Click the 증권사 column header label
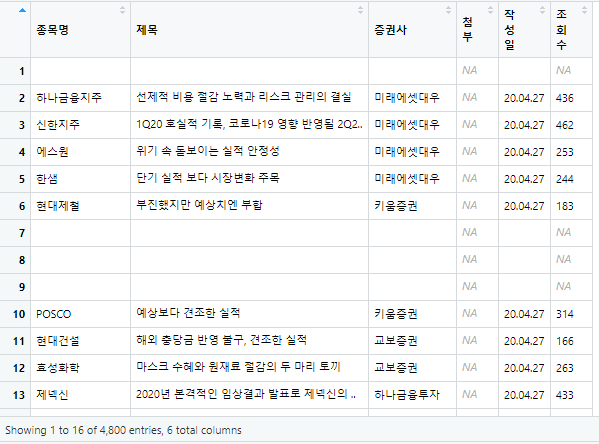The width and height of the screenshot is (599, 444). [x=390, y=30]
